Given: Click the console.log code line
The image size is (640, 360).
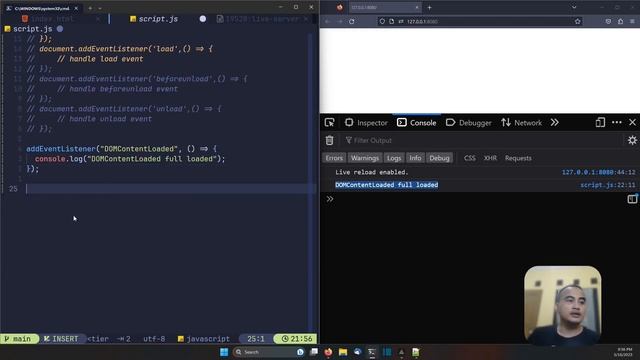Looking at the screenshot, I should (130, 159).
